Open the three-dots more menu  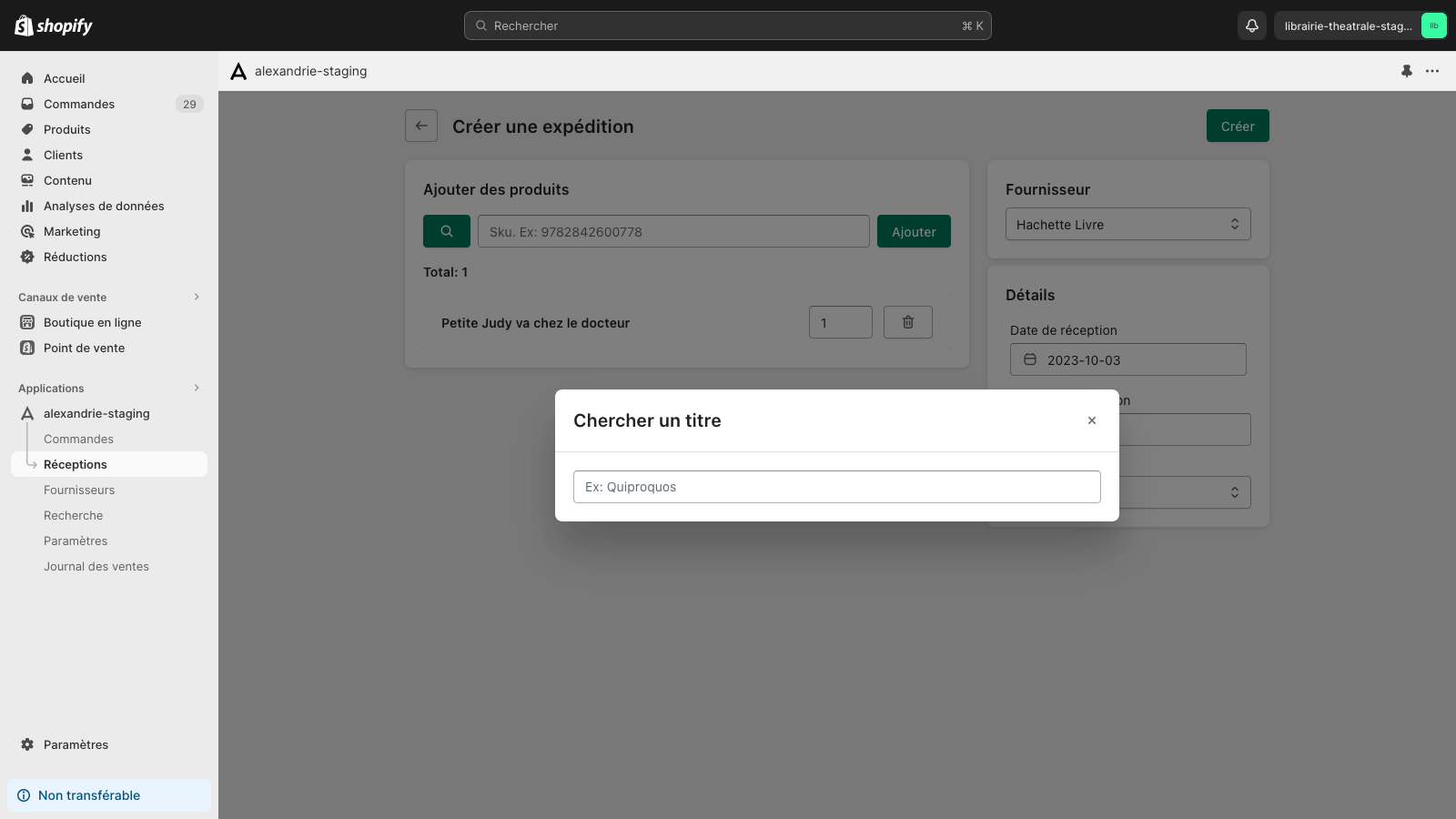coord(1432,71)
